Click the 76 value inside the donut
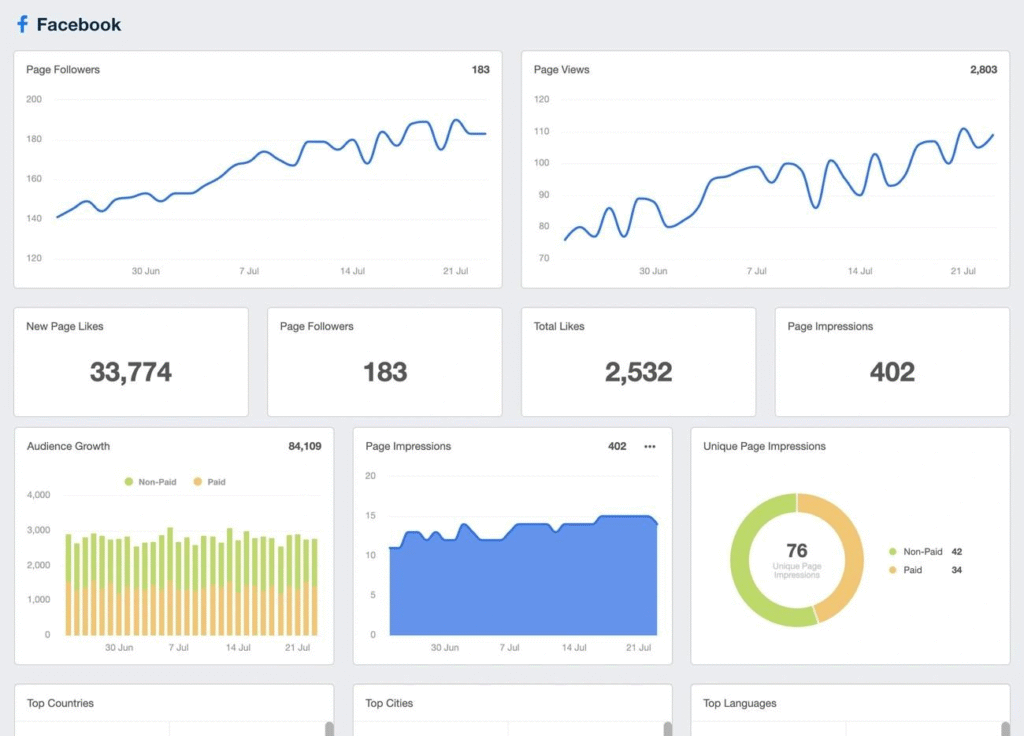This screenshot has width=1024, height=736. tap(797, 551)
